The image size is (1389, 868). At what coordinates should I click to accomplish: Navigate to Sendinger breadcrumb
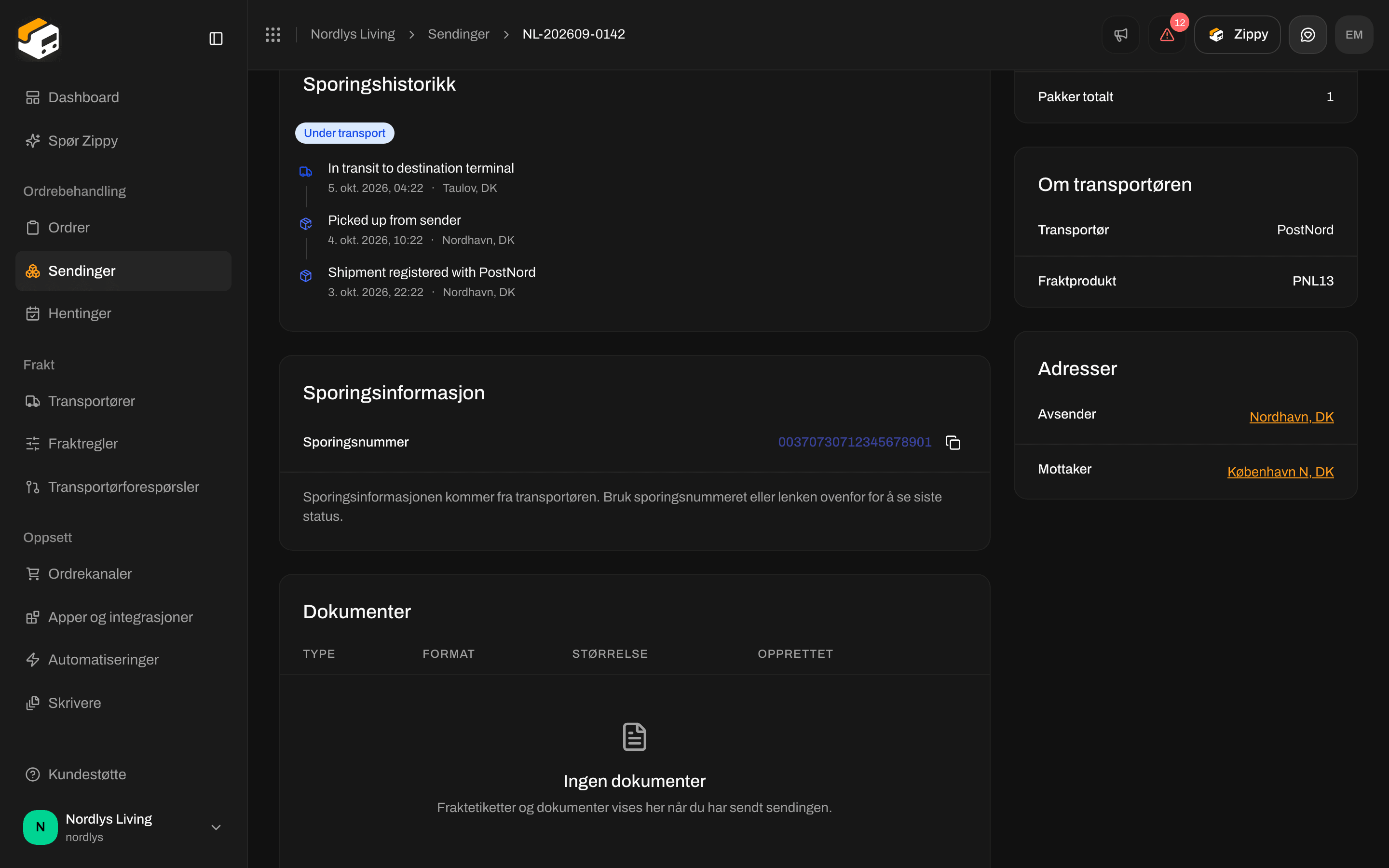tap(458, 34)
